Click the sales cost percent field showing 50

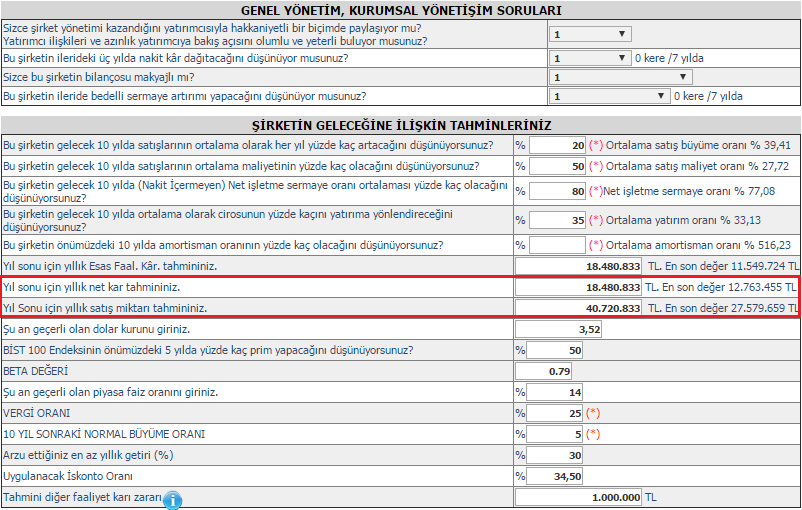click(x=558, y=166)
